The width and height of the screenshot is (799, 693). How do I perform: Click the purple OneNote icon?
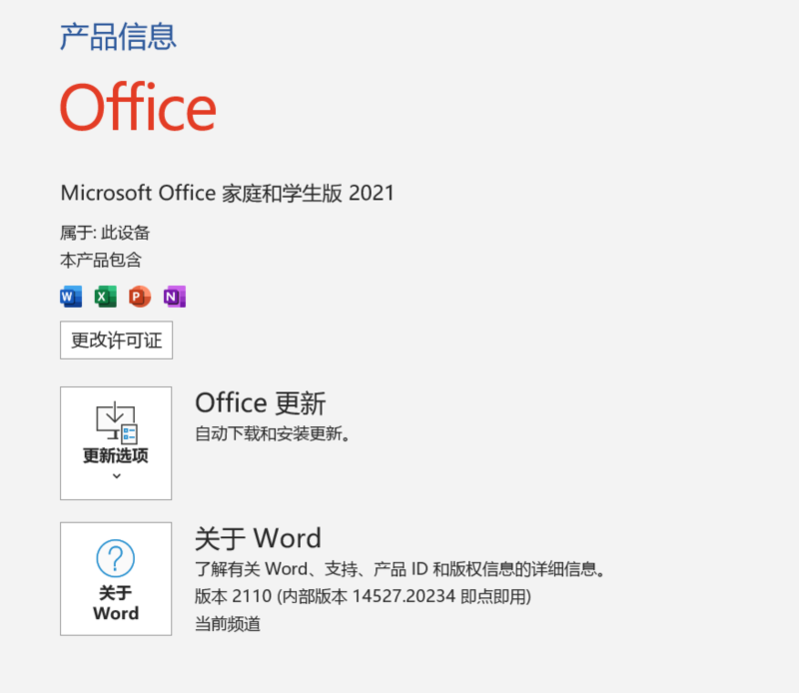click(x=174, y=297)
